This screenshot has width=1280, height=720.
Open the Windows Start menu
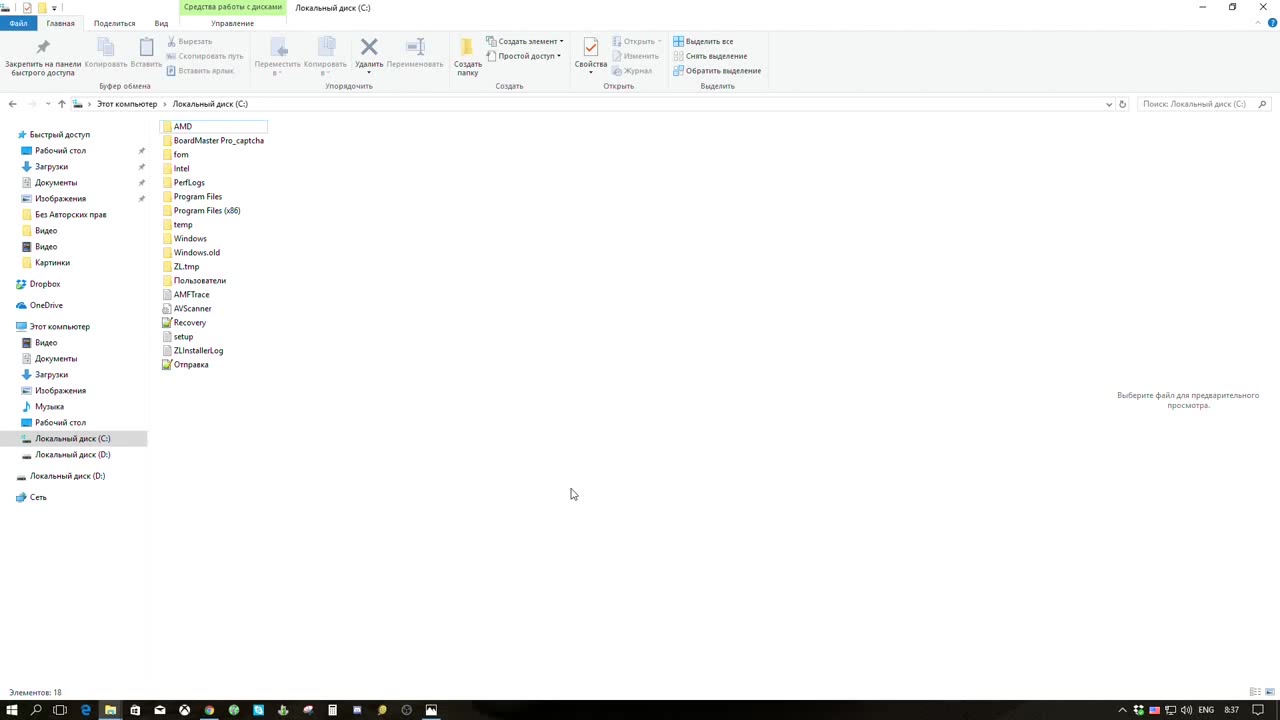pyautogui.click(x=12, y=710)
